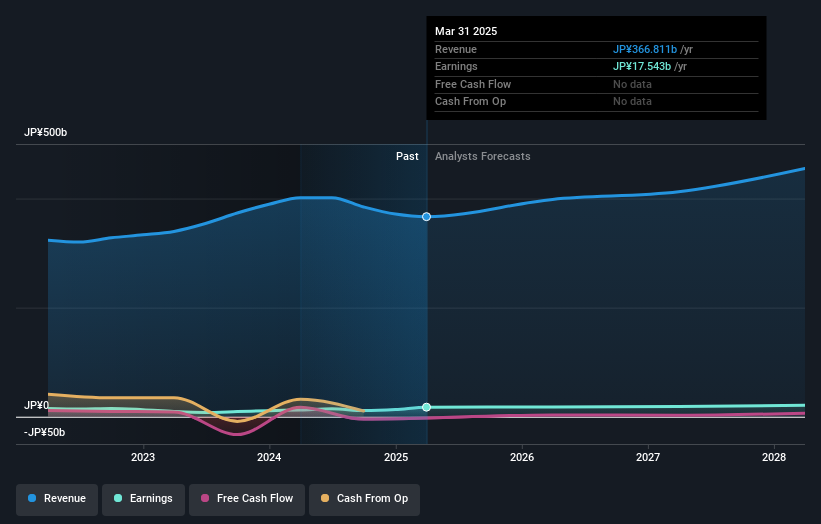
Task: Click No data in Free Cash Flow row
Action: (633, 84)
